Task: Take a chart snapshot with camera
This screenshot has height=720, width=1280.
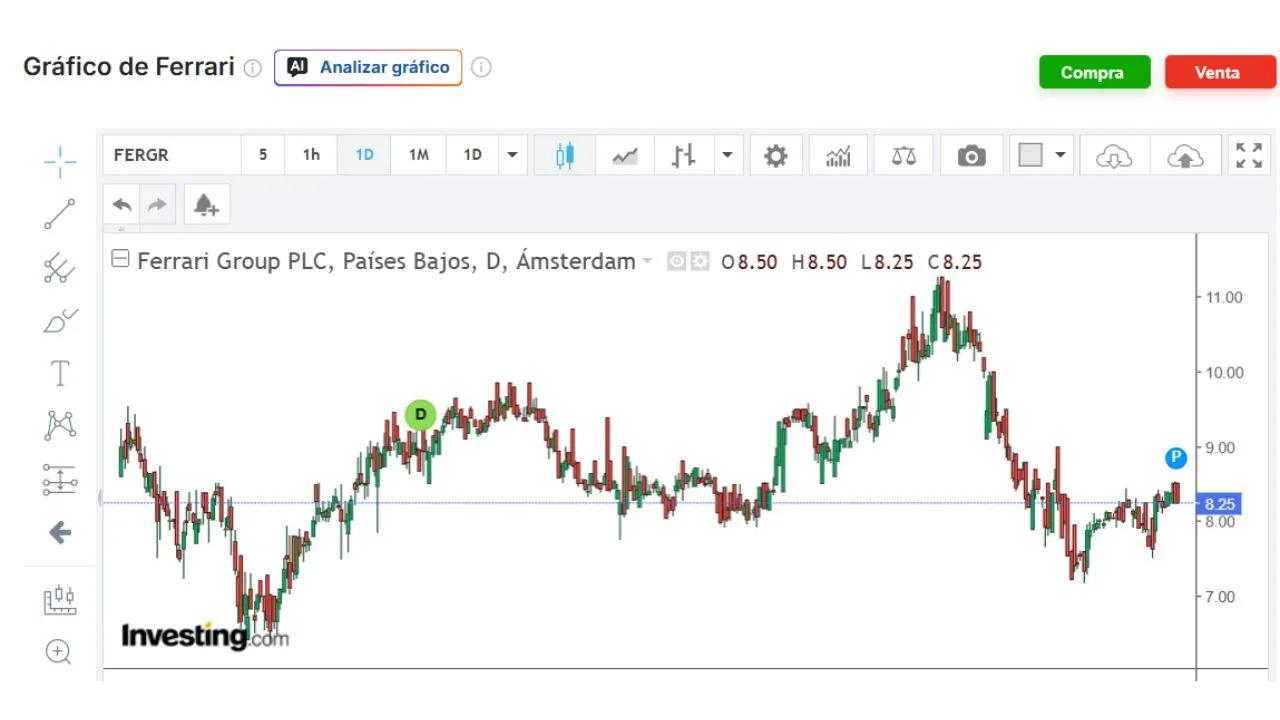Action: pyautogui.click(x=971, y=155)
